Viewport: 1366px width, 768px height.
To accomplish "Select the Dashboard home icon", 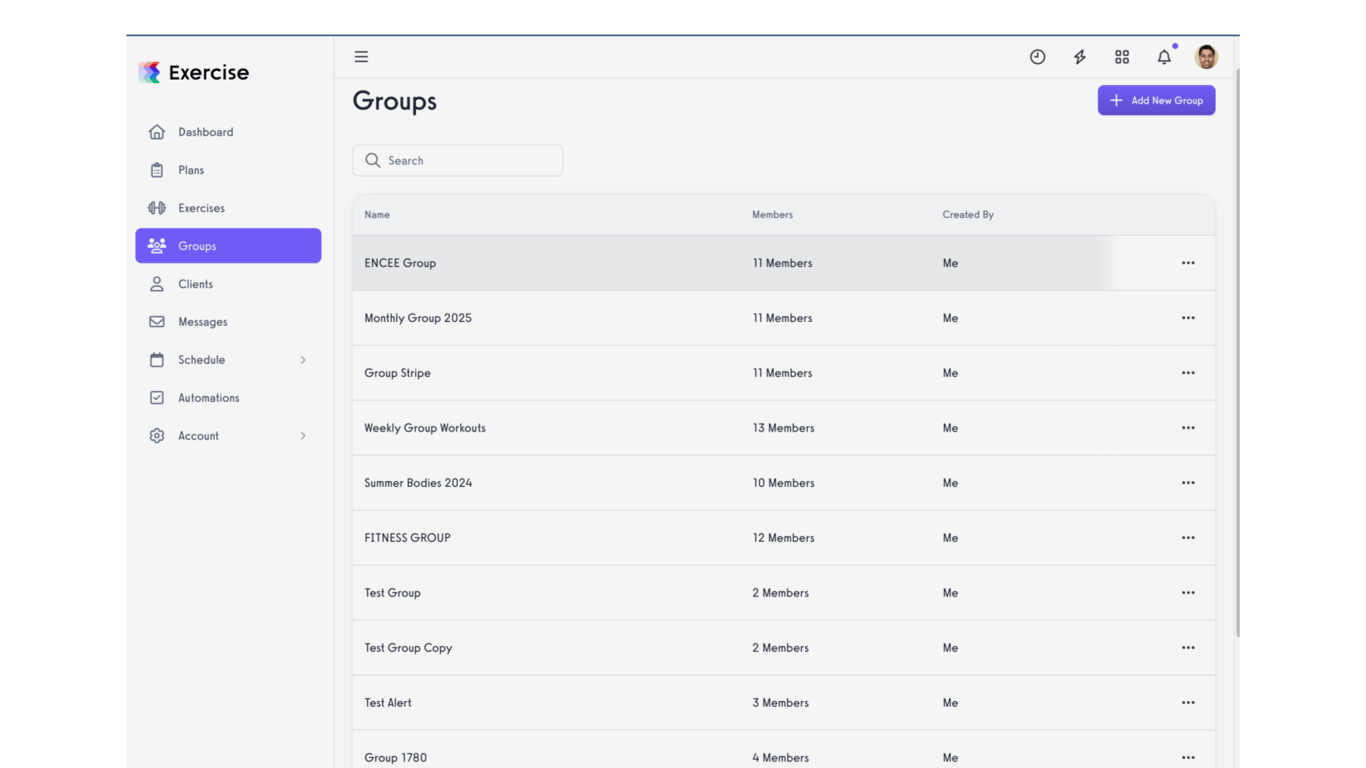I will pyautogui.click(x=156, y=131).
